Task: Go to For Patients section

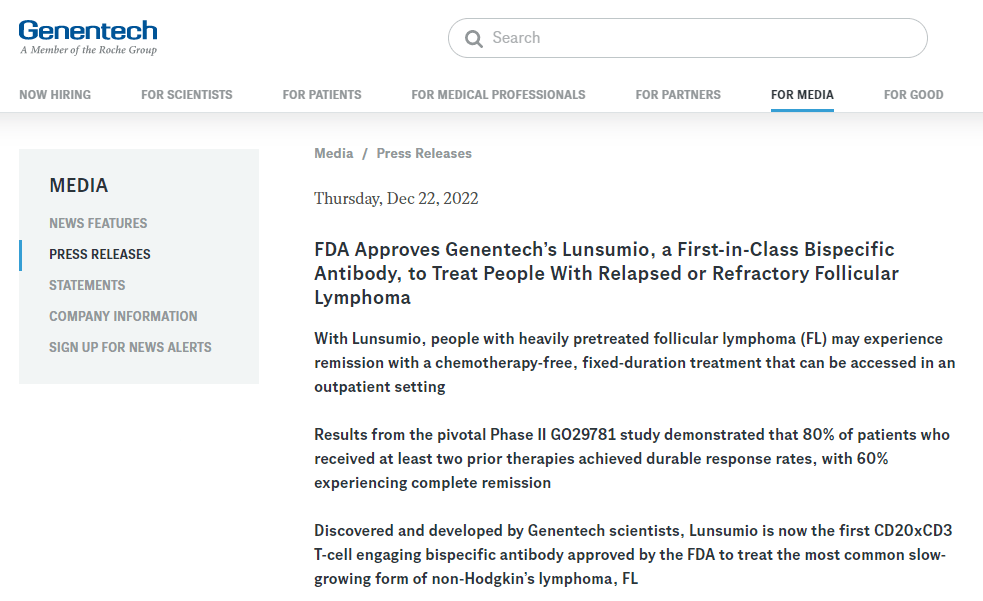Action: [x=322, y=95]
